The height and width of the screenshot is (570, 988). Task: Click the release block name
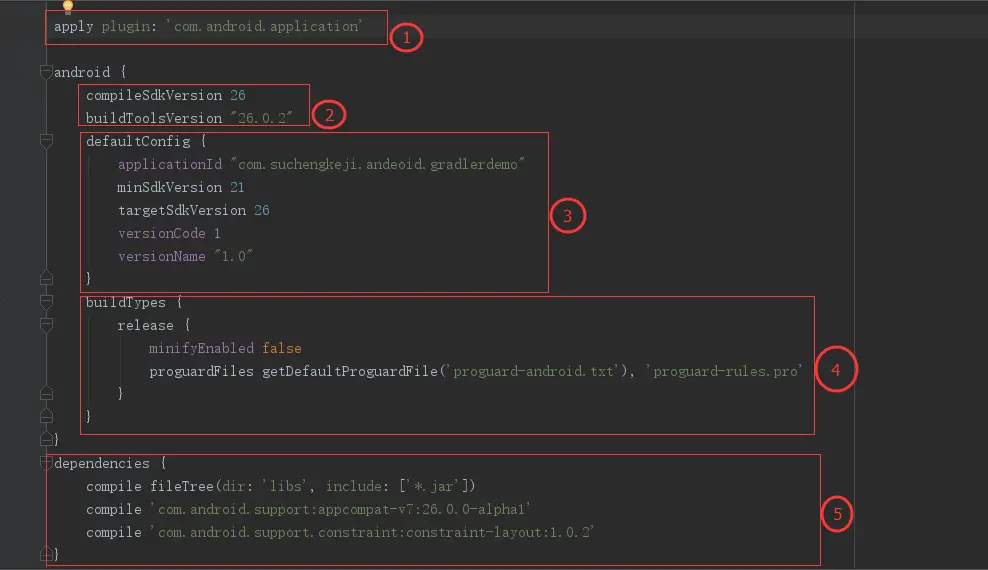pos(145,325)
